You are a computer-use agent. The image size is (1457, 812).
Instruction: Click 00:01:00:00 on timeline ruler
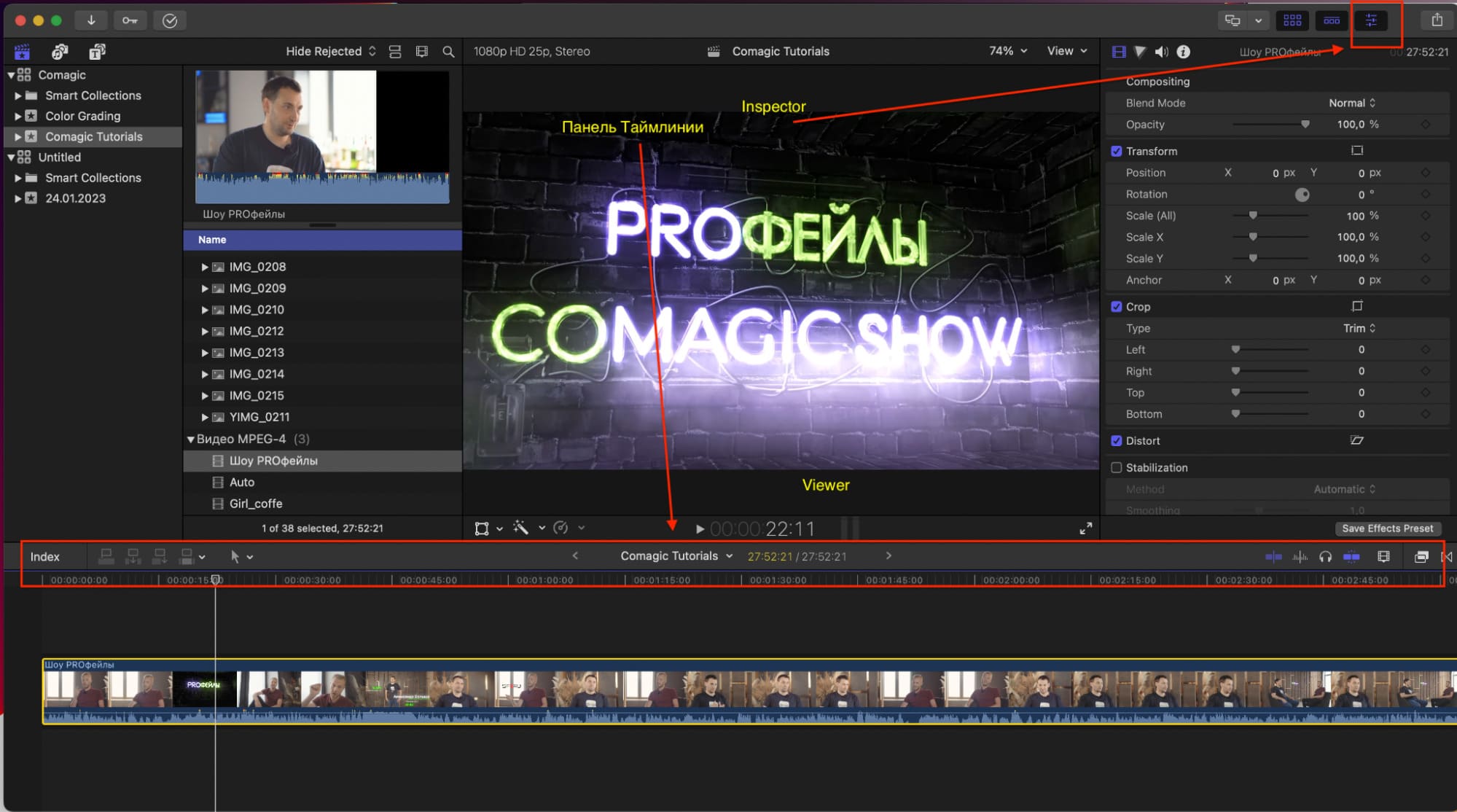pos(544,580)
